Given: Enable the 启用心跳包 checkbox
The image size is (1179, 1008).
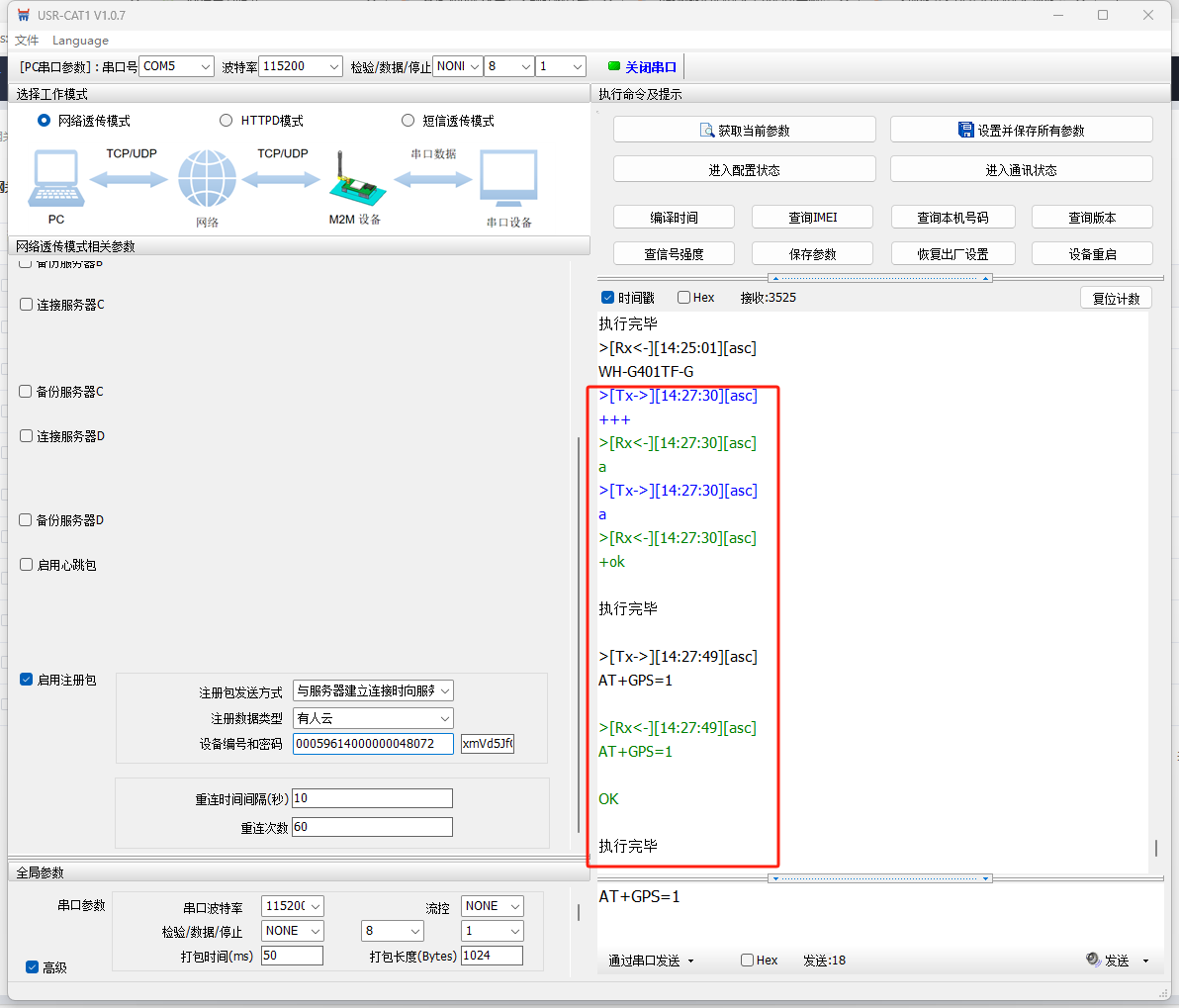Looking at the screenshot, I should 27,565.
